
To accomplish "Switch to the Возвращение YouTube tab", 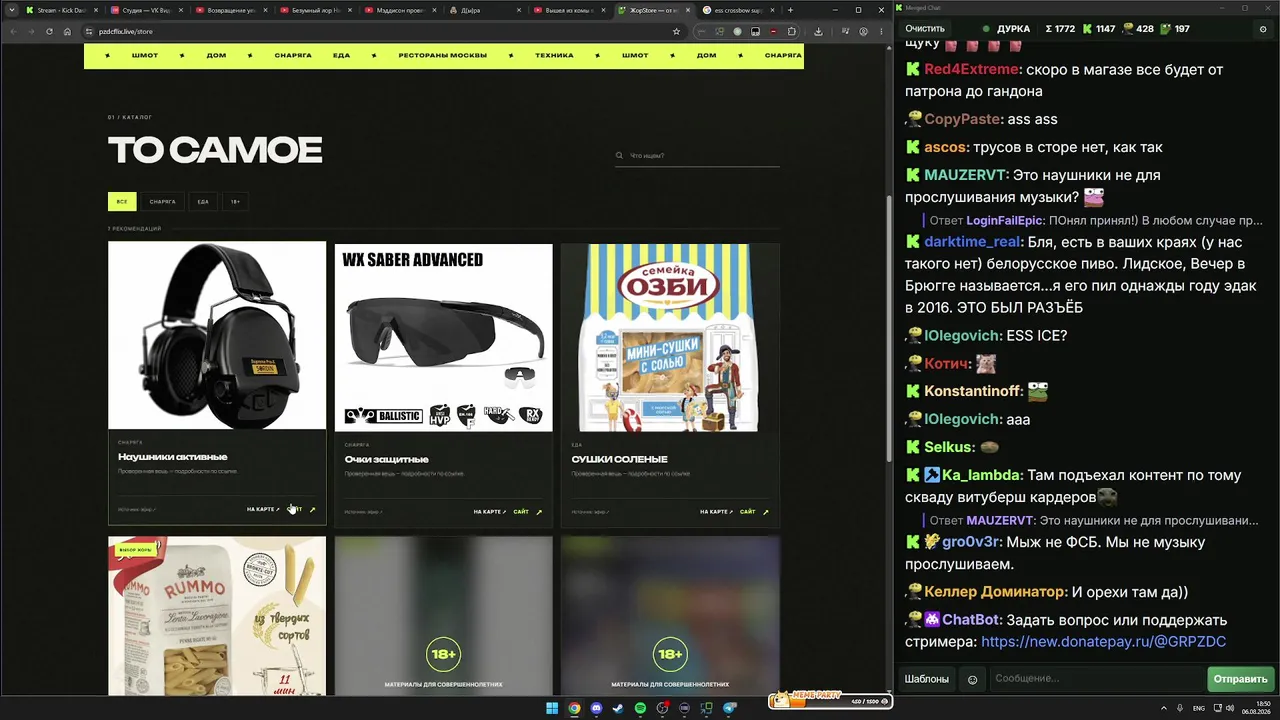I will coord(230,10).
